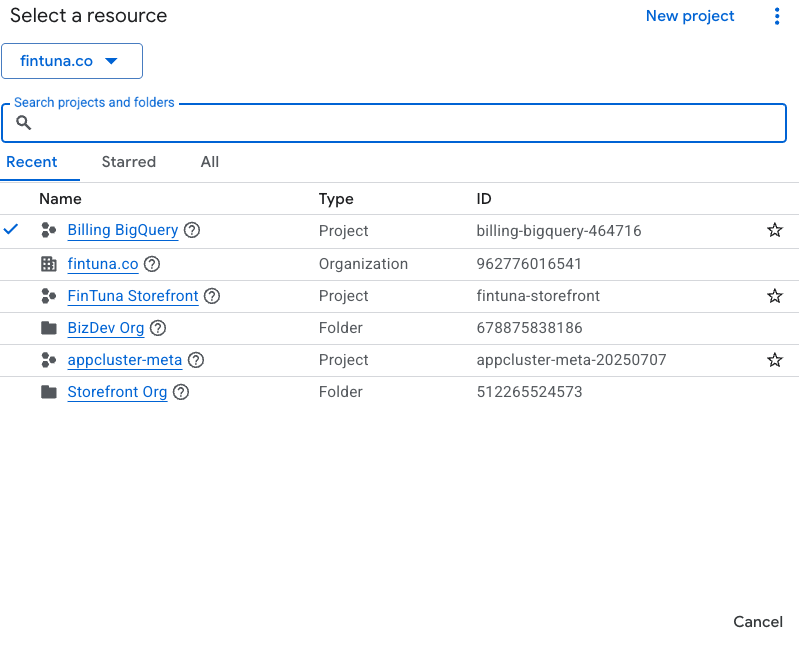Open help icon beside BizDev Org
Viewport: 799px width, 645px height.
(x=158, y=328)
